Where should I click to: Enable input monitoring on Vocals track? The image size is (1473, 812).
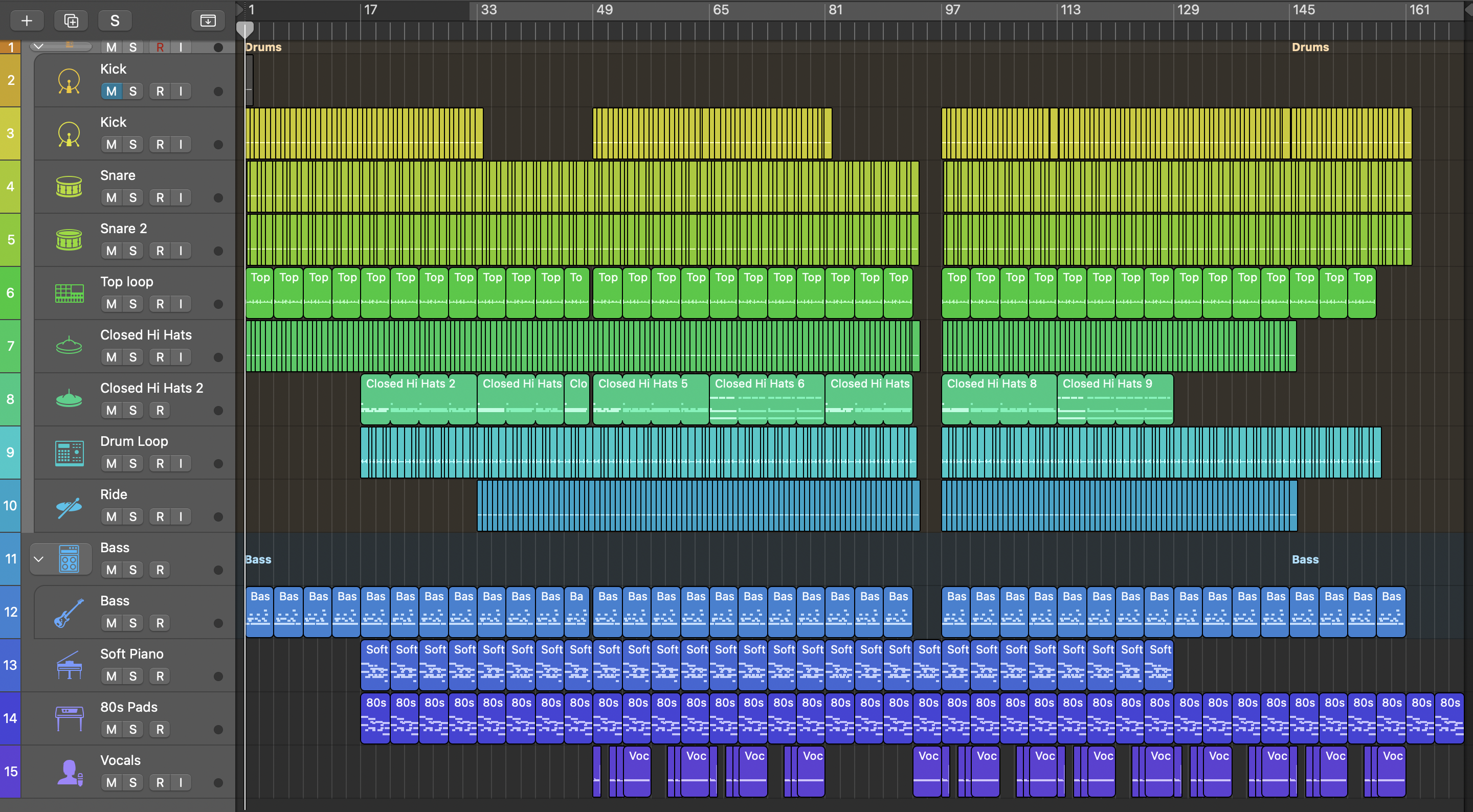(181, 783)
